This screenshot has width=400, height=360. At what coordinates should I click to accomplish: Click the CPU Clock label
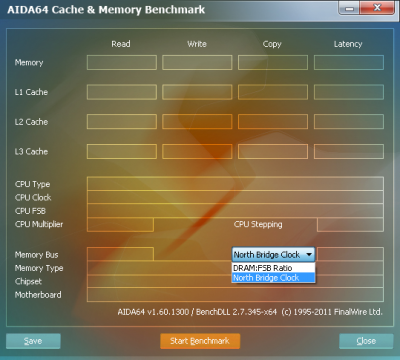click(33, 197)
